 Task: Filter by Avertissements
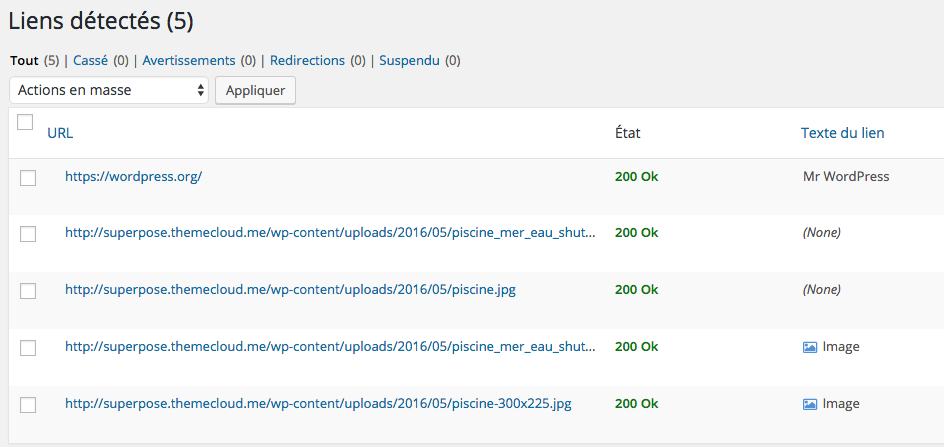[189, 61]
